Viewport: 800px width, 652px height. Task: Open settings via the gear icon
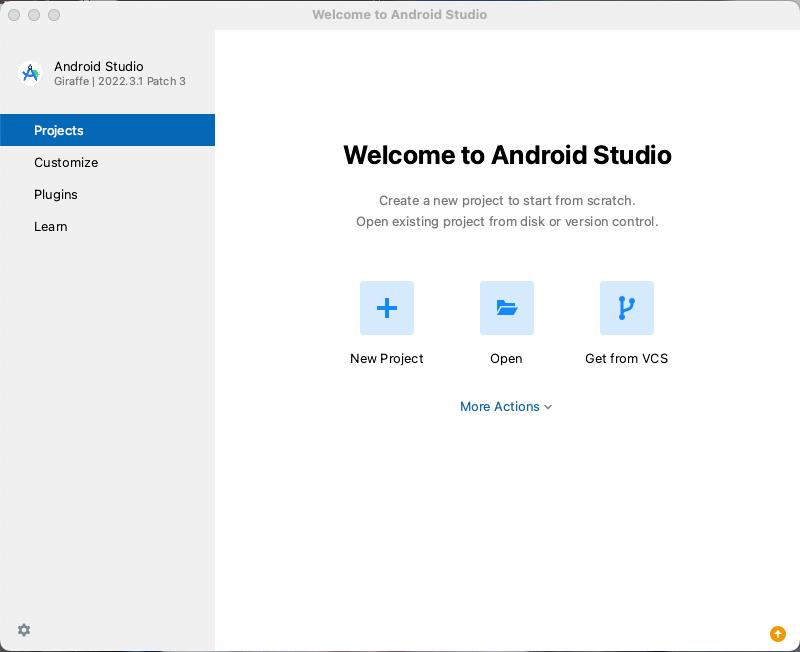pyautogui.click(x=24, y=630)
